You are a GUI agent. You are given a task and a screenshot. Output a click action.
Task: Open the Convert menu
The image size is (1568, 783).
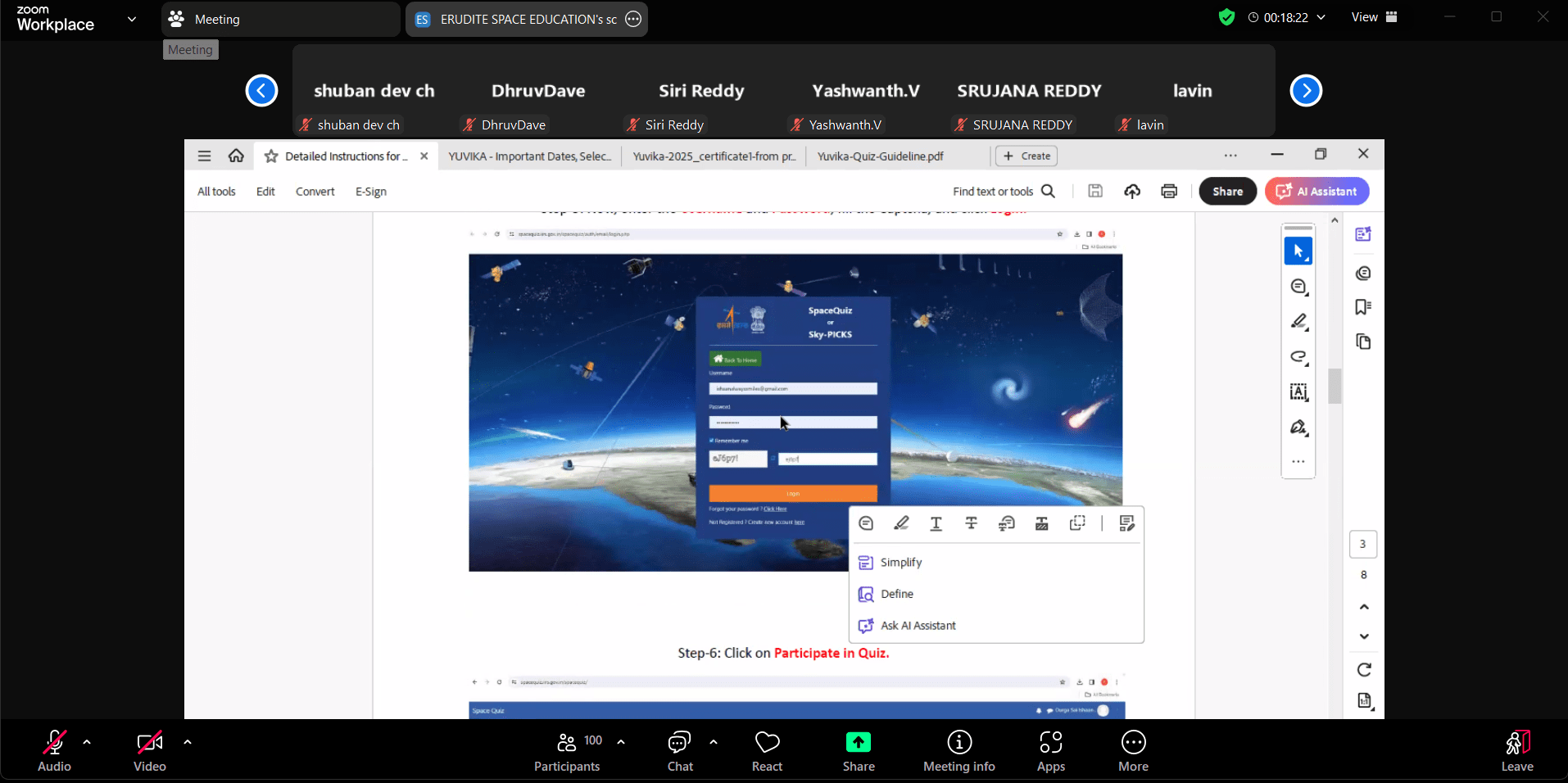315,192
